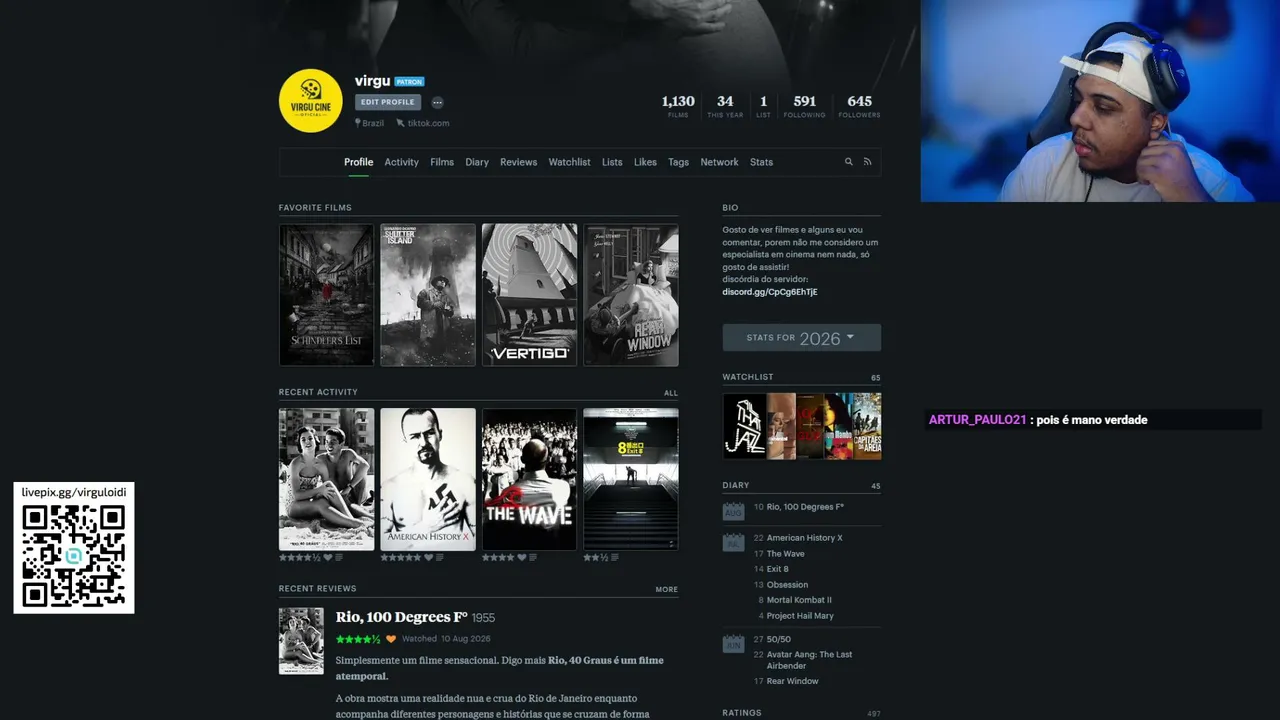Open The Wave poster in Recent Activity
1280x720 pixels.
coord(530,479)
